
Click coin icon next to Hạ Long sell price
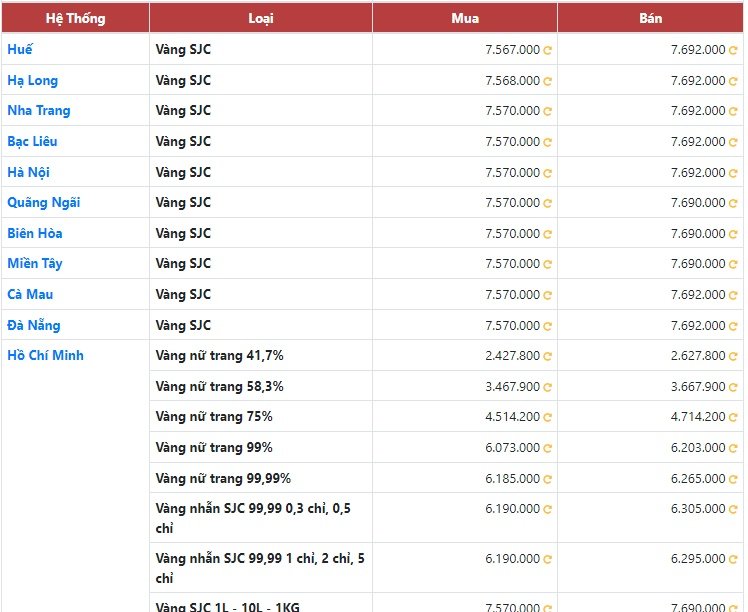(x=733, y=81)
